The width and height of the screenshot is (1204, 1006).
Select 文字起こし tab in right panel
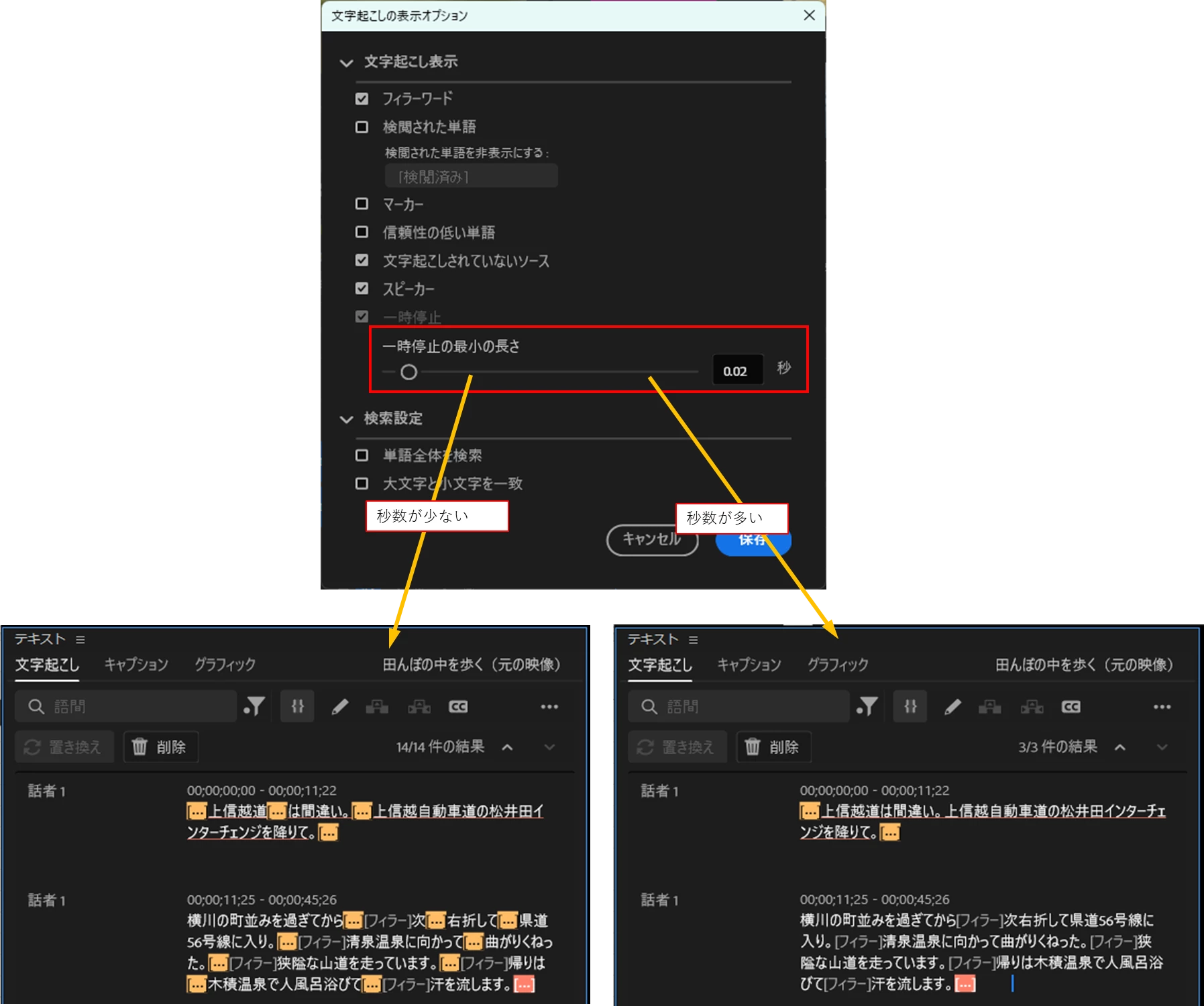tap(660, 665)
